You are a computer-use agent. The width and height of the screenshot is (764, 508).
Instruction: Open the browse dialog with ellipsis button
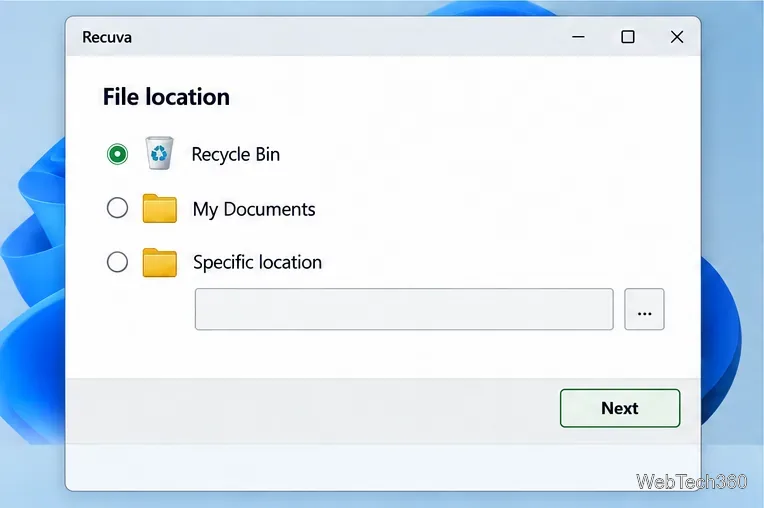pyautogui.click(x=644, y=309)
